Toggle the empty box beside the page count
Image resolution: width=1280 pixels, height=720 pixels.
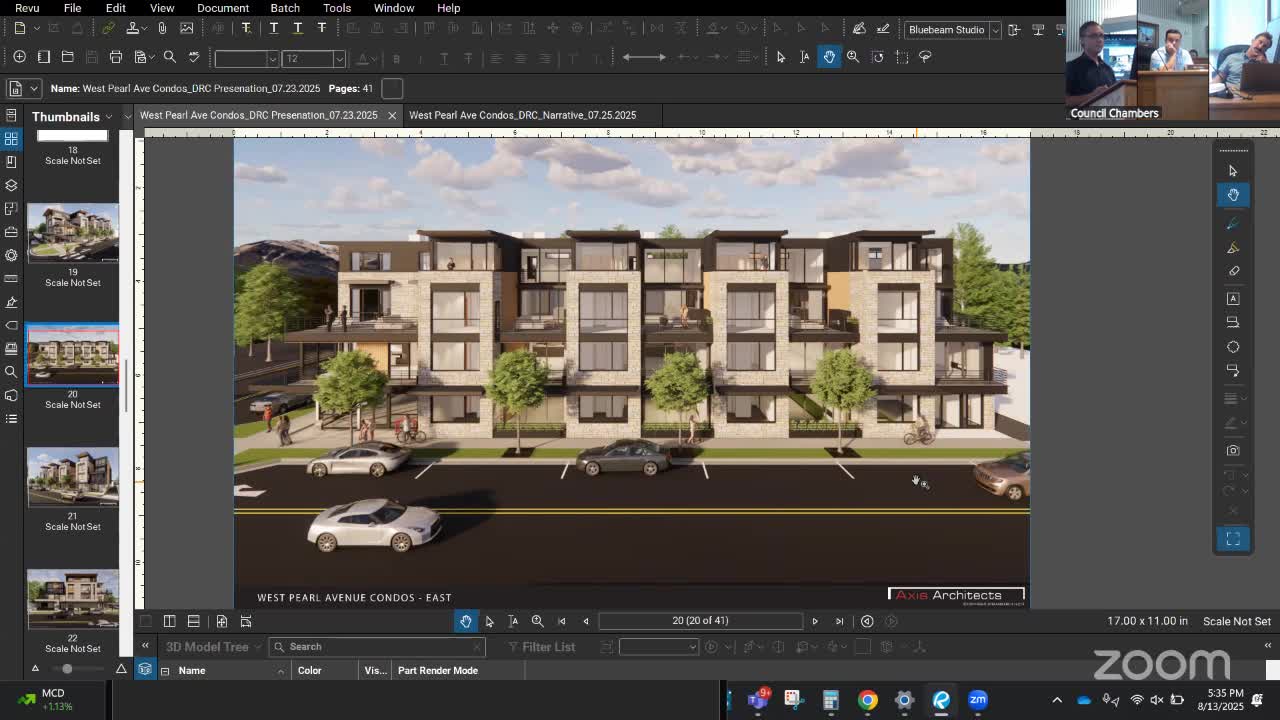click(392, 88)
